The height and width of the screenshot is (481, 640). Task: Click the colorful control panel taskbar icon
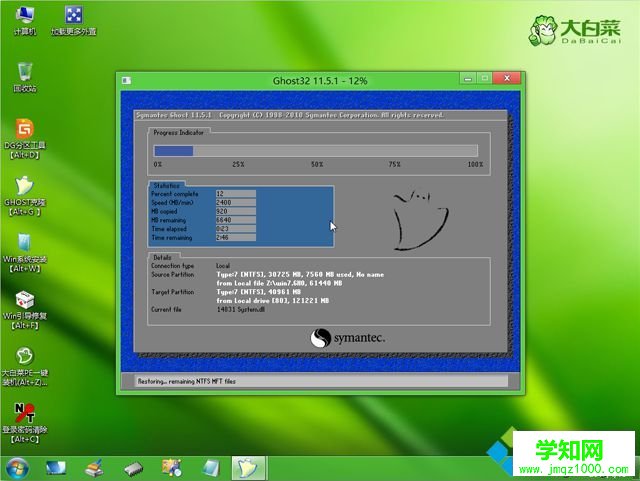(x=172, y=468)
